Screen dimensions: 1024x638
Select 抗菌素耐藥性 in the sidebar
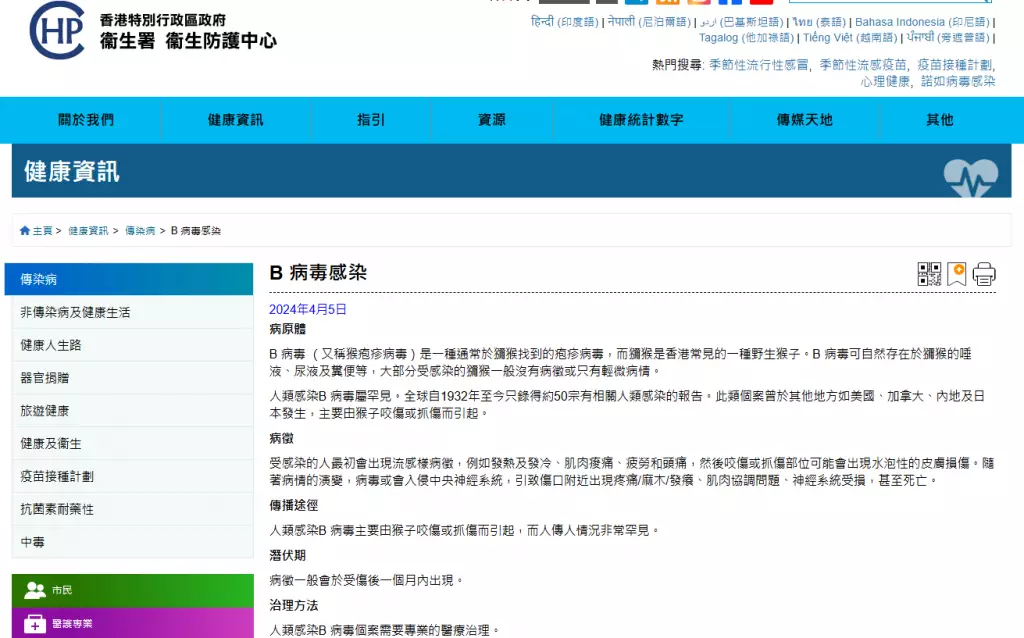pos(57,509)
